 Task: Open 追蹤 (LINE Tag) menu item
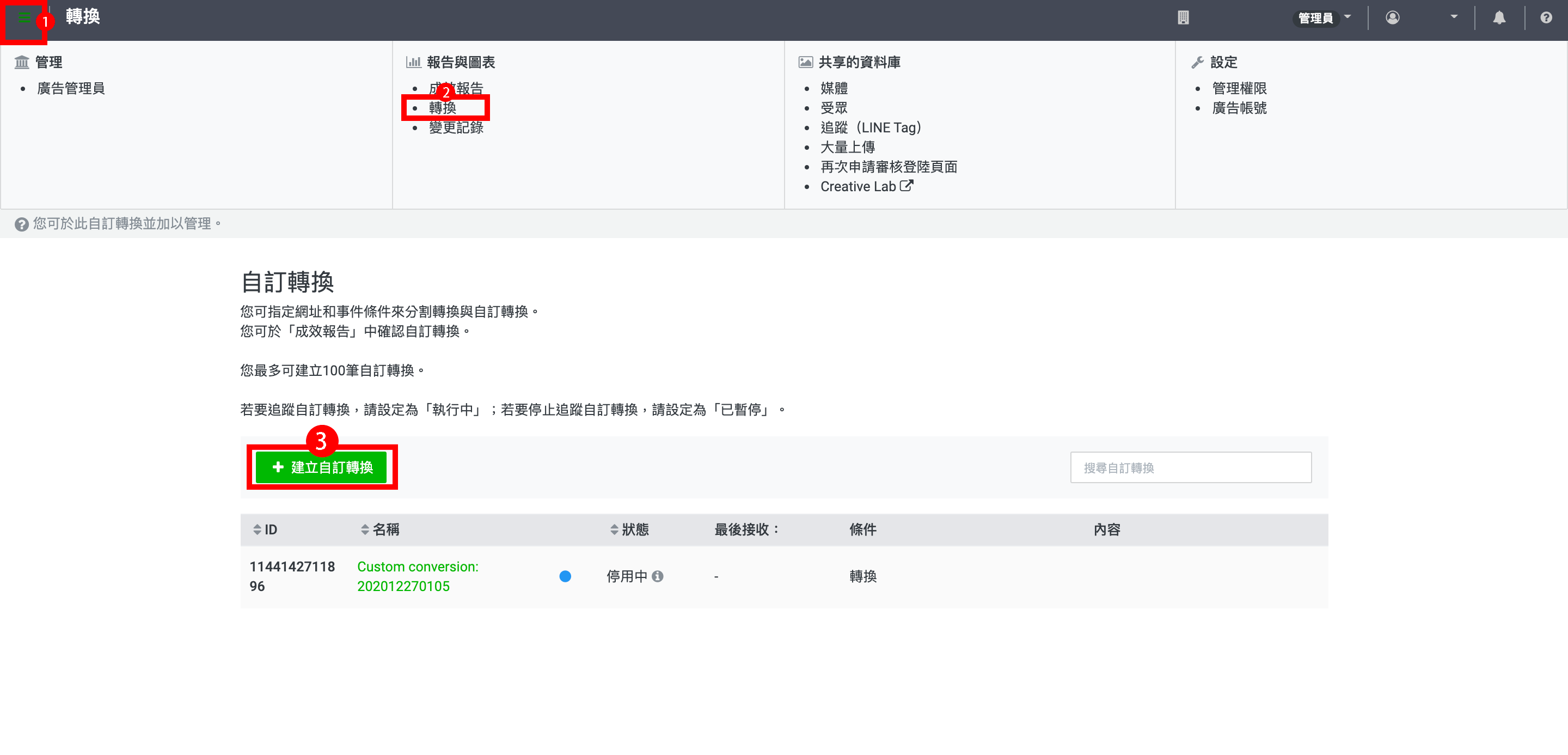tap(871, 127)
